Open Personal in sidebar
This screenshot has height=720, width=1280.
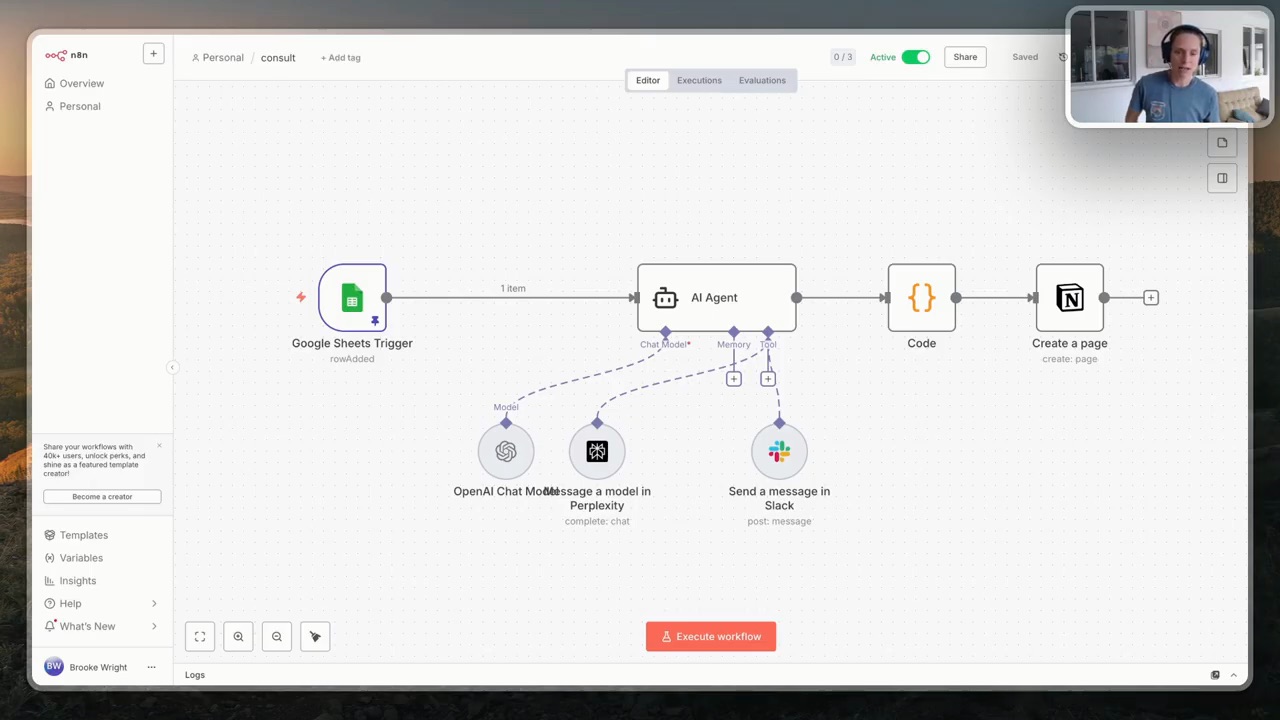[x=102, y=106]
